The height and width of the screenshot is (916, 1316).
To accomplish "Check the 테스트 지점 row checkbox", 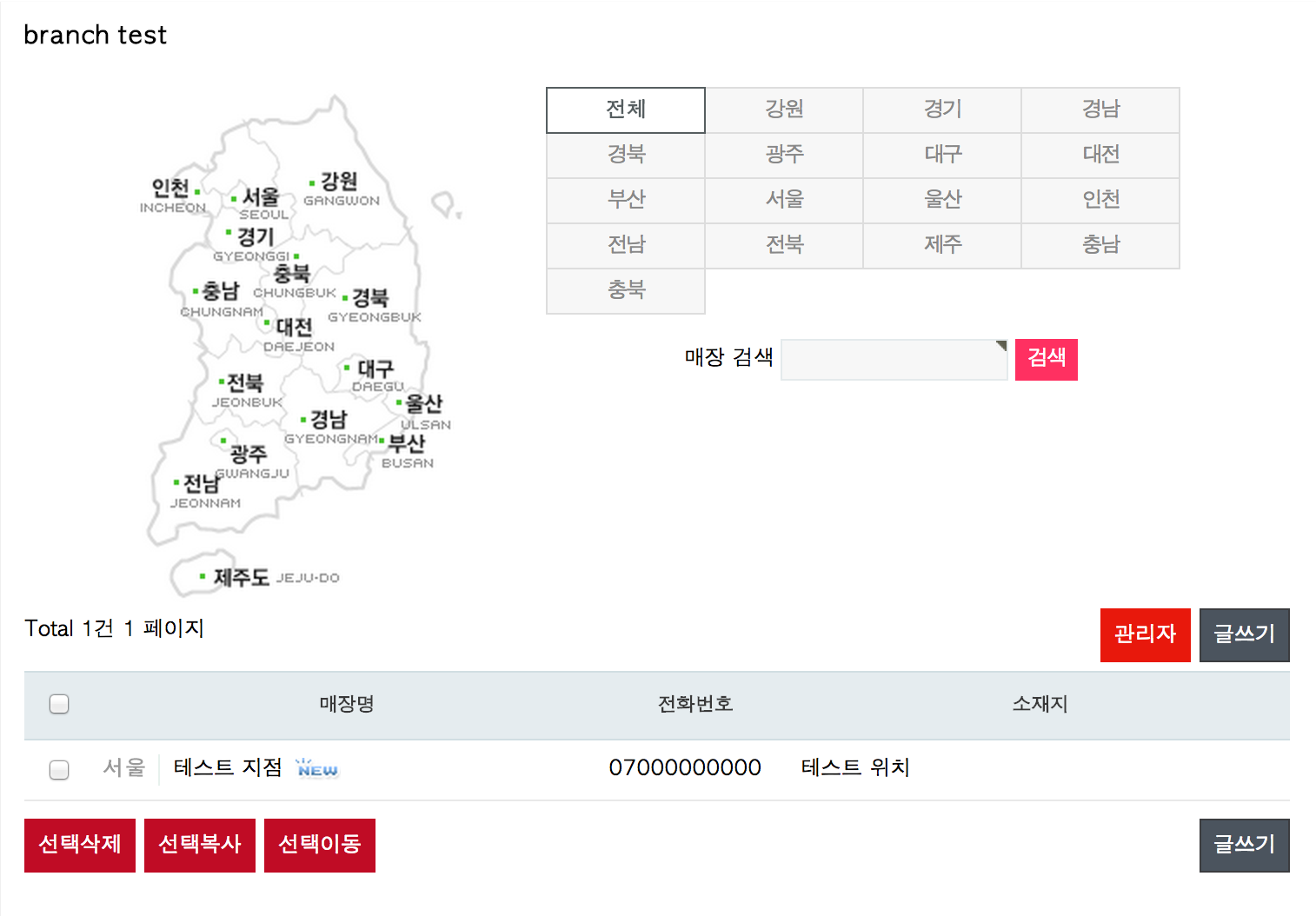I will coord(59,769).
